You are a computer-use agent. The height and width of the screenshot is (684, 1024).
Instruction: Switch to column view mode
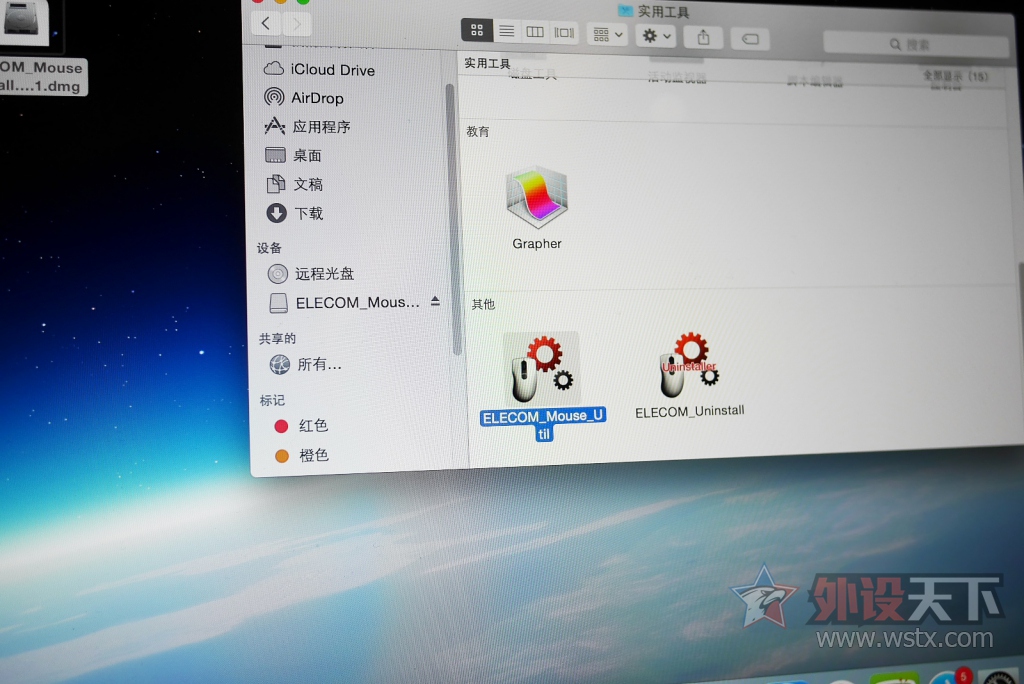(x=535, y=32)
